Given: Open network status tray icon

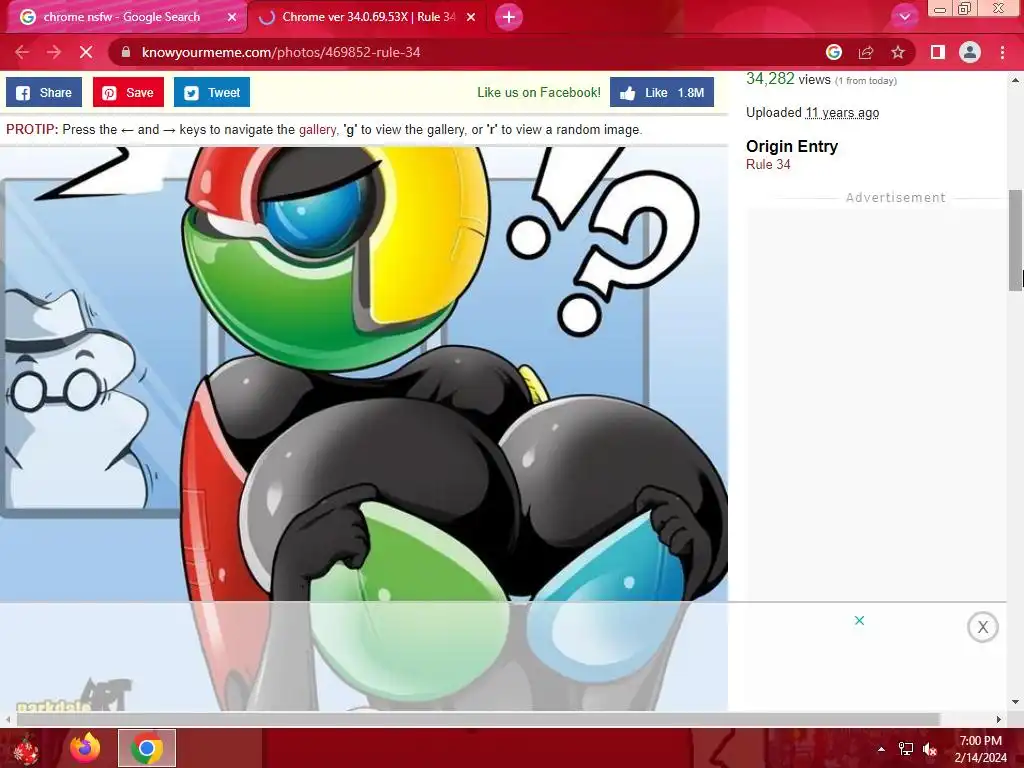Looking at the screenshot, I should coord(906,749).
